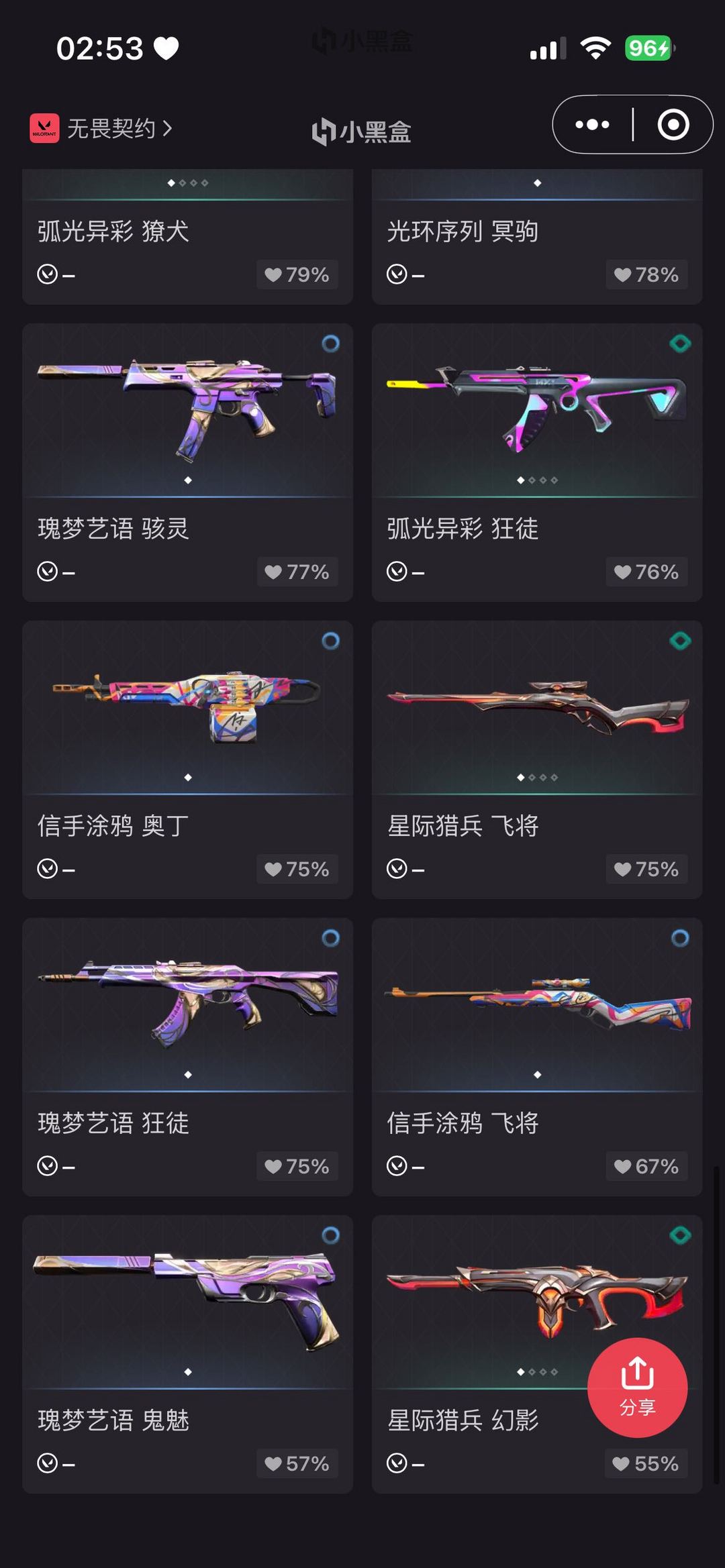This screenshot has width=725, height=1568.
Task: Open the 信手涂鸦 飞将 skin card
Action: (x=537, y=1057)
